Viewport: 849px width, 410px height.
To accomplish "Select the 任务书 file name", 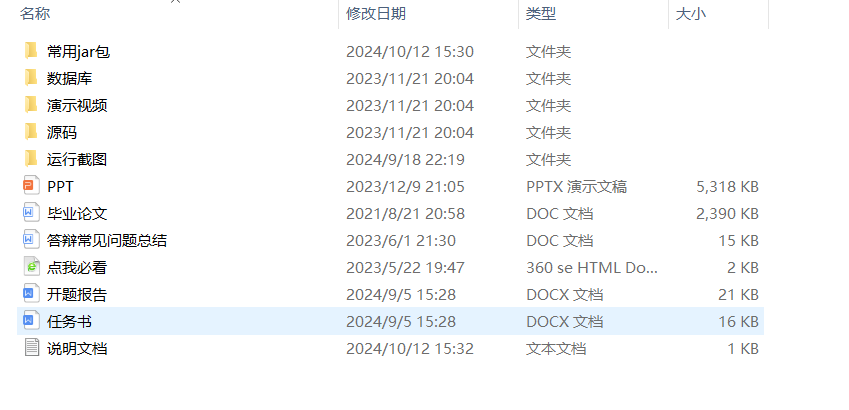I will pyautogui.click(x=69, y=321).
